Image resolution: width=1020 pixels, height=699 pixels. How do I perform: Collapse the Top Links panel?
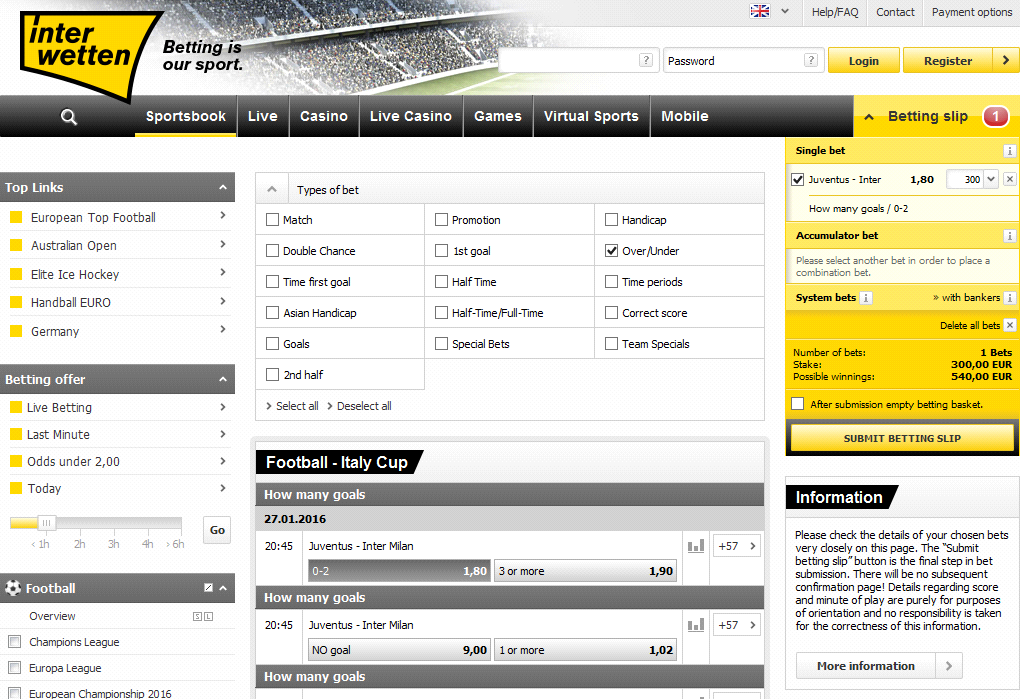[x=223, y=187]
